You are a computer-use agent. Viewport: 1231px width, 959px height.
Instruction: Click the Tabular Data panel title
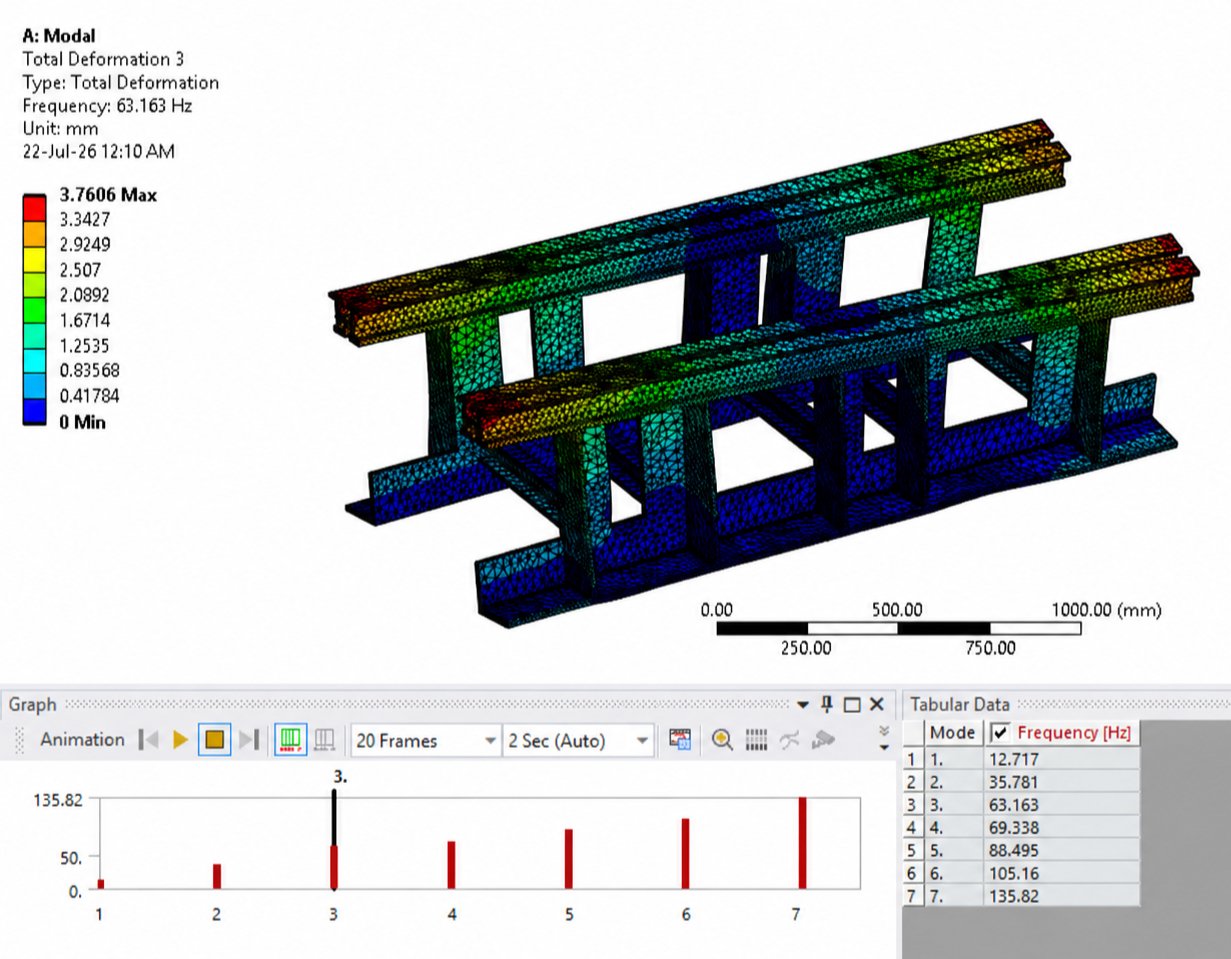click(960, 704)
